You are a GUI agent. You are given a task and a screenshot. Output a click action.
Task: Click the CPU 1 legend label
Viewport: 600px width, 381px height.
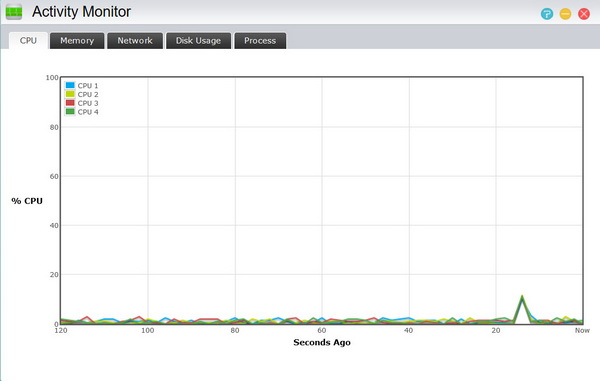[88, 86]
